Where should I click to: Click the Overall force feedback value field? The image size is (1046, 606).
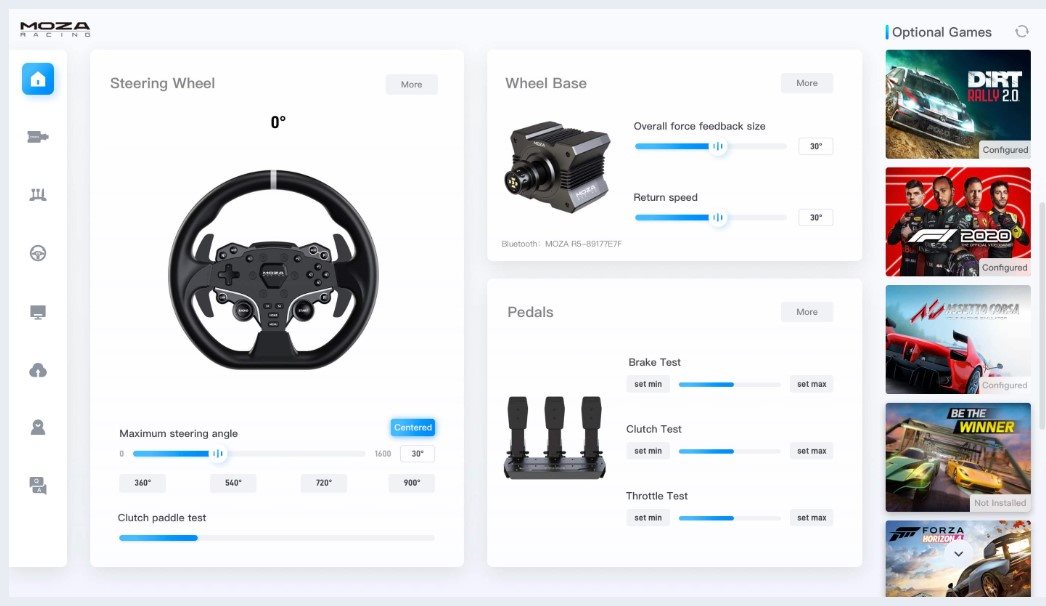[x=815, y=146]
